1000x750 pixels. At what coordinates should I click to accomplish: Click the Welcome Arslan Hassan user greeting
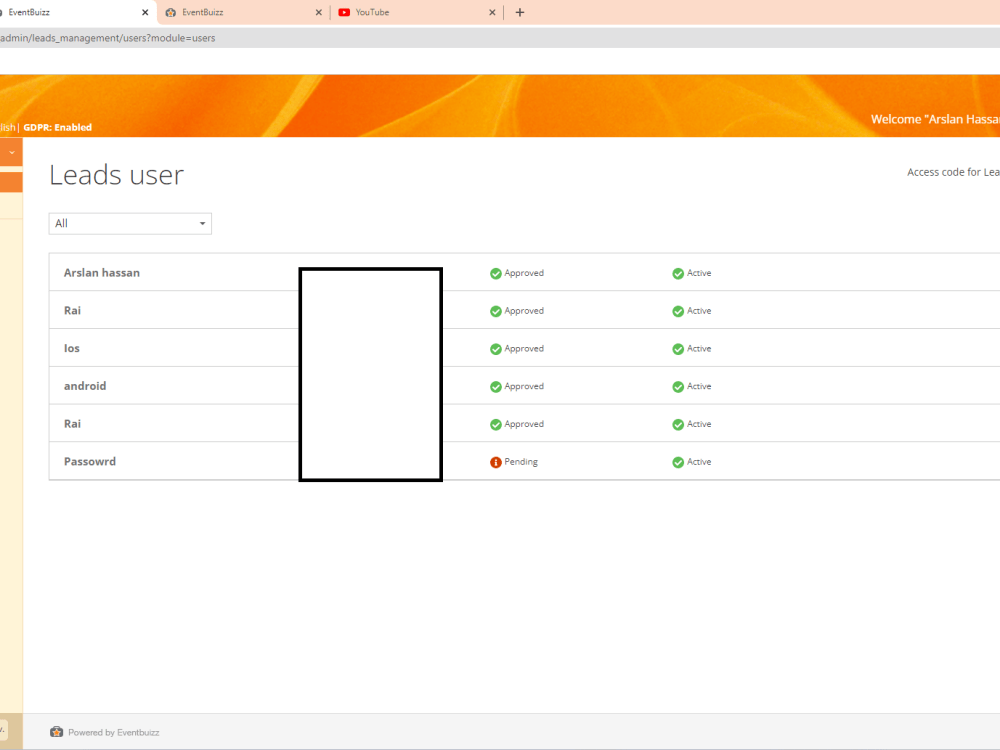pos(935,119)
